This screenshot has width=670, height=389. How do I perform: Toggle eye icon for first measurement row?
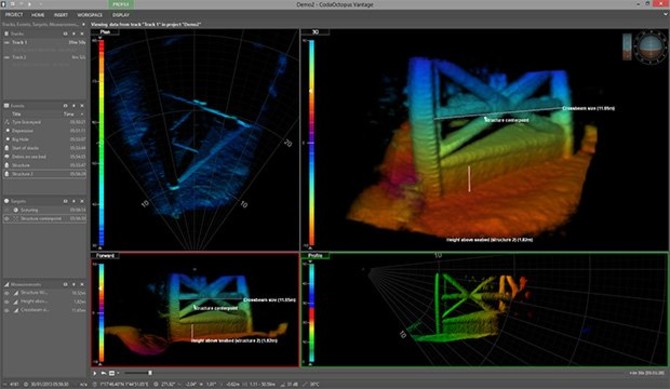(x=7, y=293)
